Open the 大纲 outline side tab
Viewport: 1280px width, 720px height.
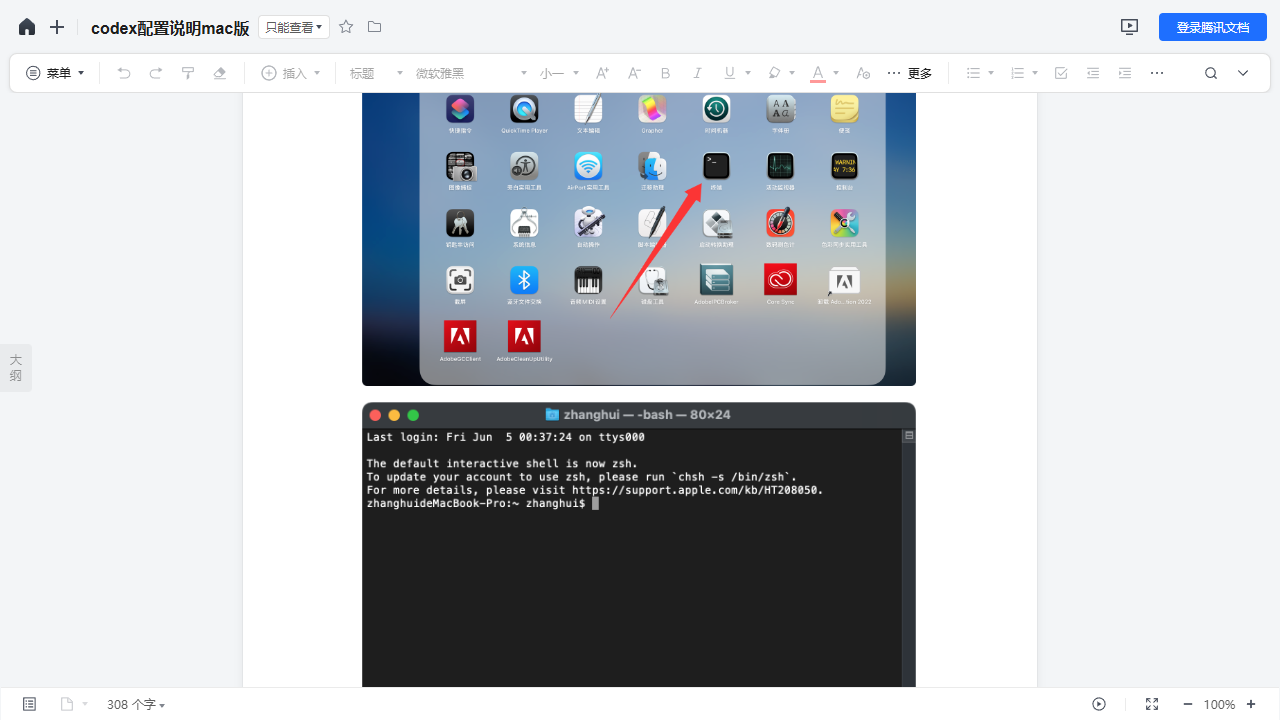click(16, 368)
